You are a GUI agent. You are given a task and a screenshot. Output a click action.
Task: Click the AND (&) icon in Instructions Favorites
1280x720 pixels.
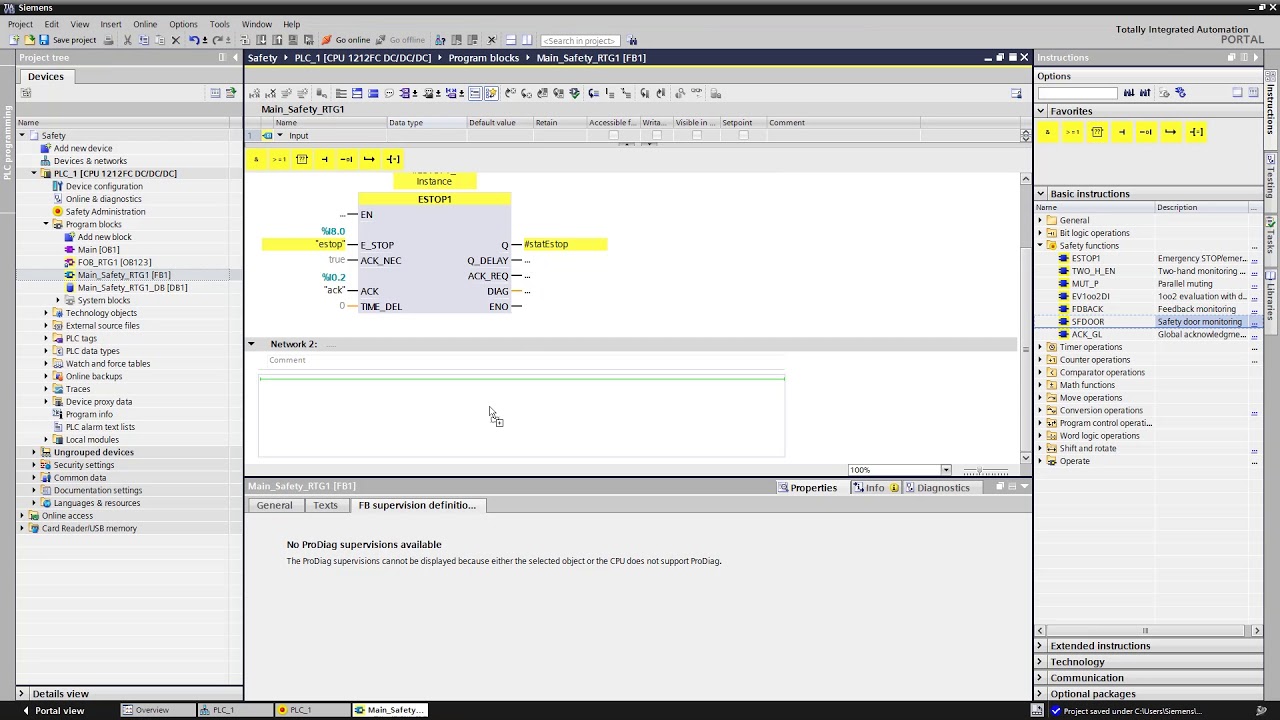(1048, 132)
